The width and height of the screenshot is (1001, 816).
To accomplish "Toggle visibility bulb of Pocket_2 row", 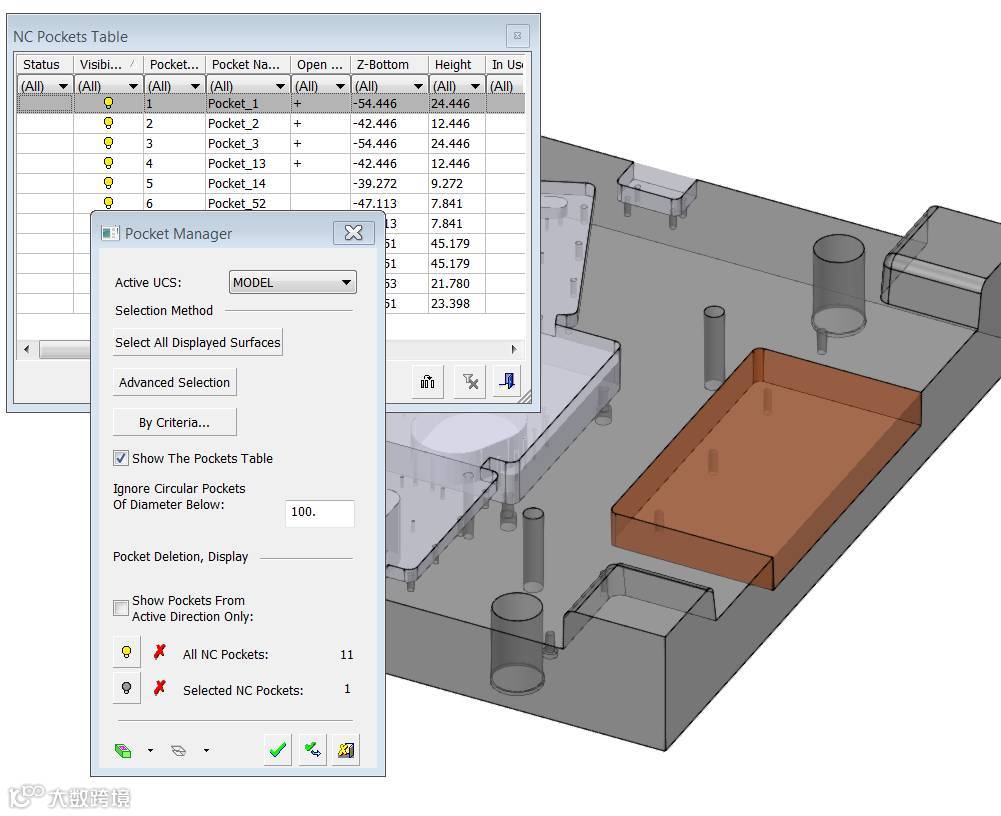I will click(x=109, y=123).
